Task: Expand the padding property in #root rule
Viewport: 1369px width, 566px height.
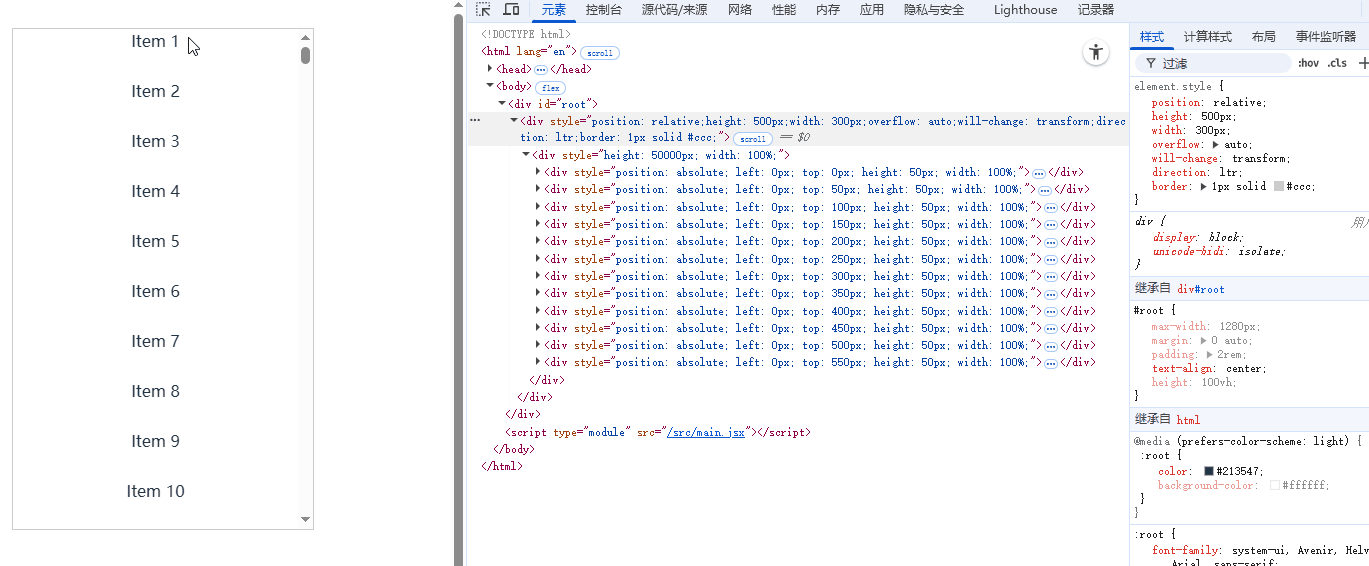Action: click(x=1210, y=355)
